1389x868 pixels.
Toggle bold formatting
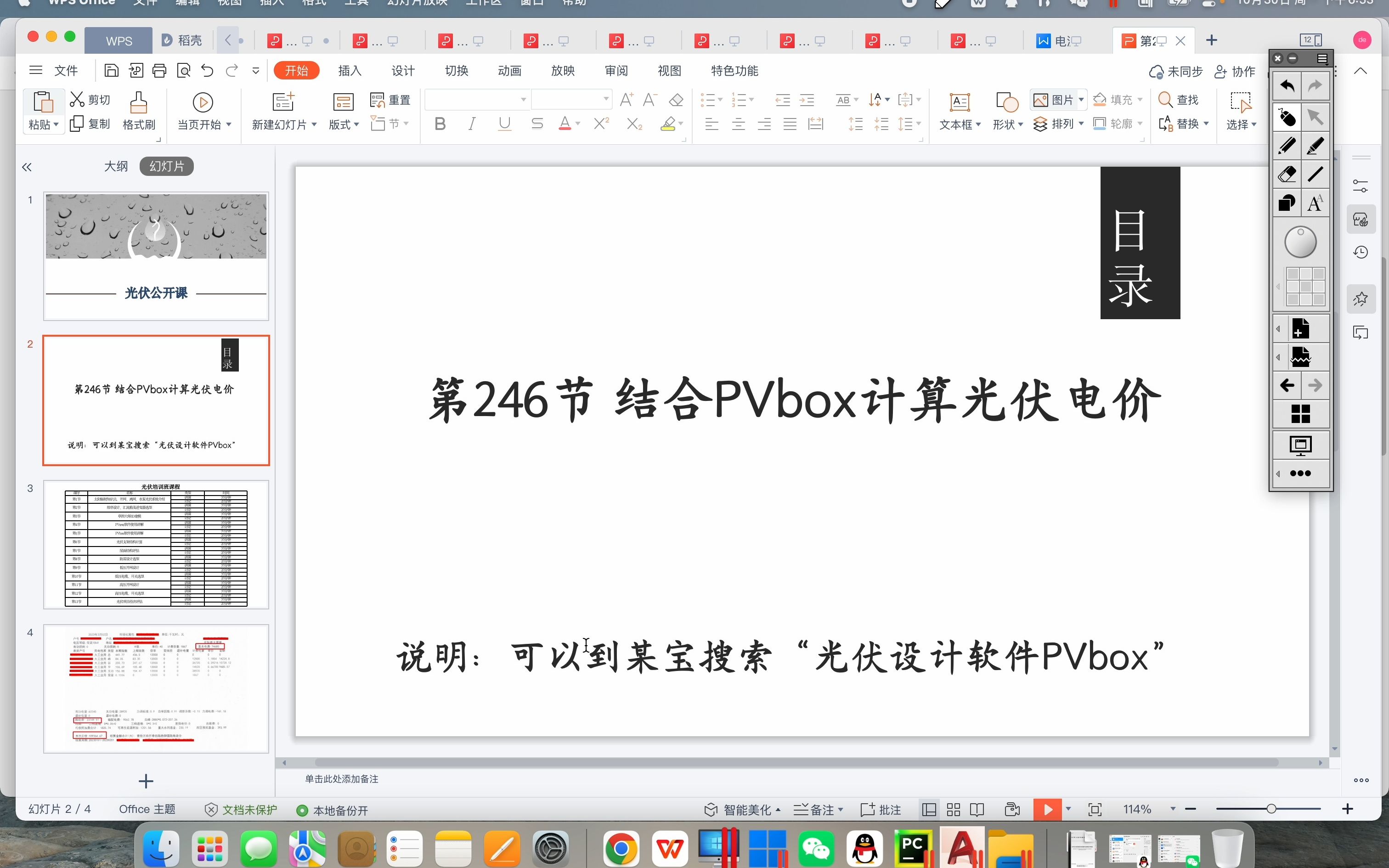coord(440,123)
